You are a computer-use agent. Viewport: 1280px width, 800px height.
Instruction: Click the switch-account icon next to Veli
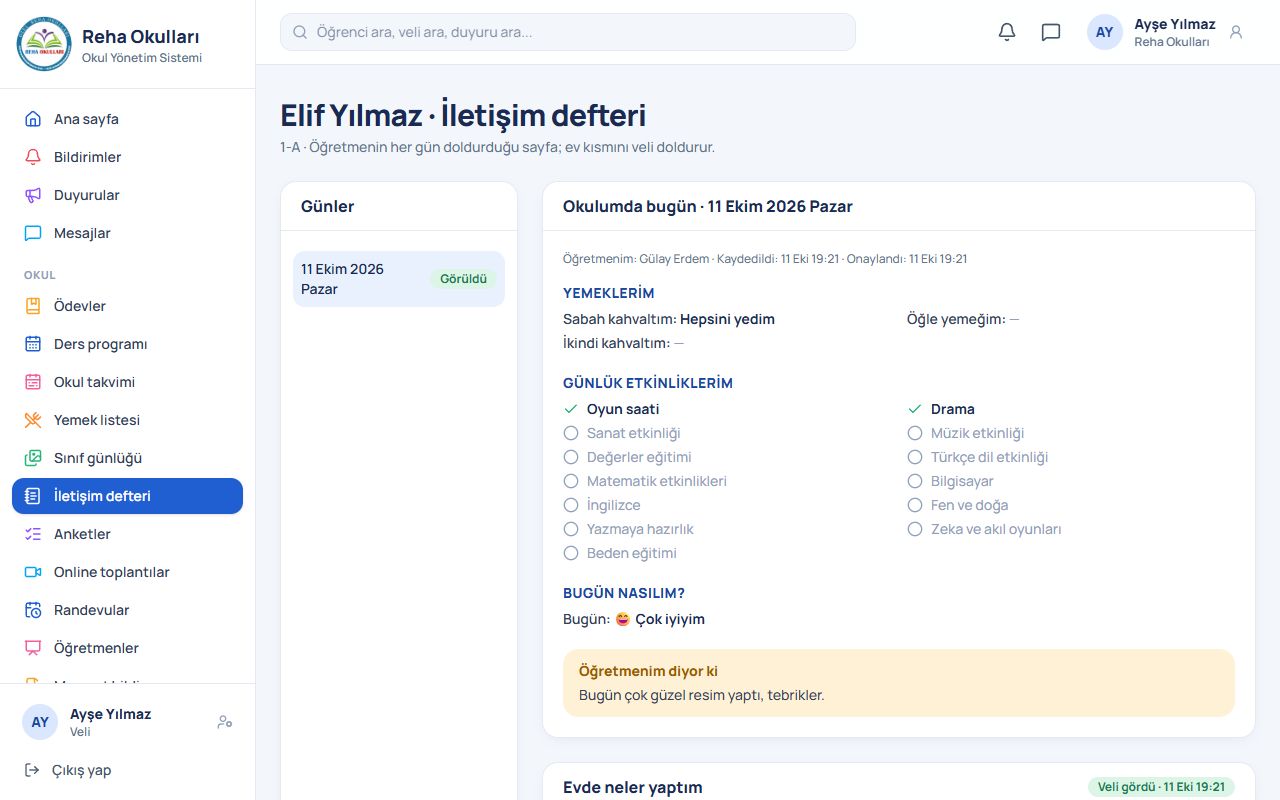point(225,722)
